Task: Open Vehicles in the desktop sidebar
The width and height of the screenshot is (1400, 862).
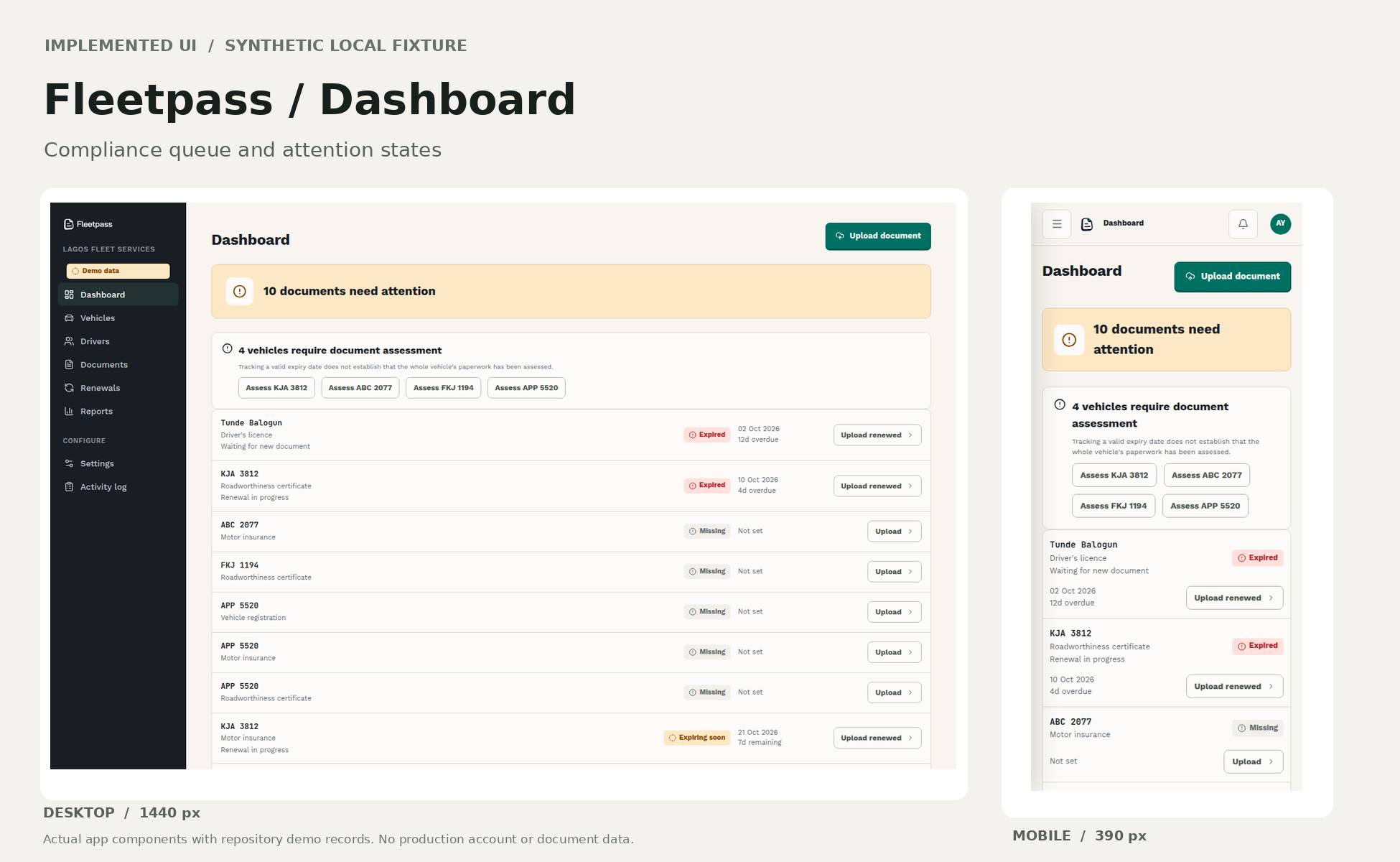Action: [118, 318]
